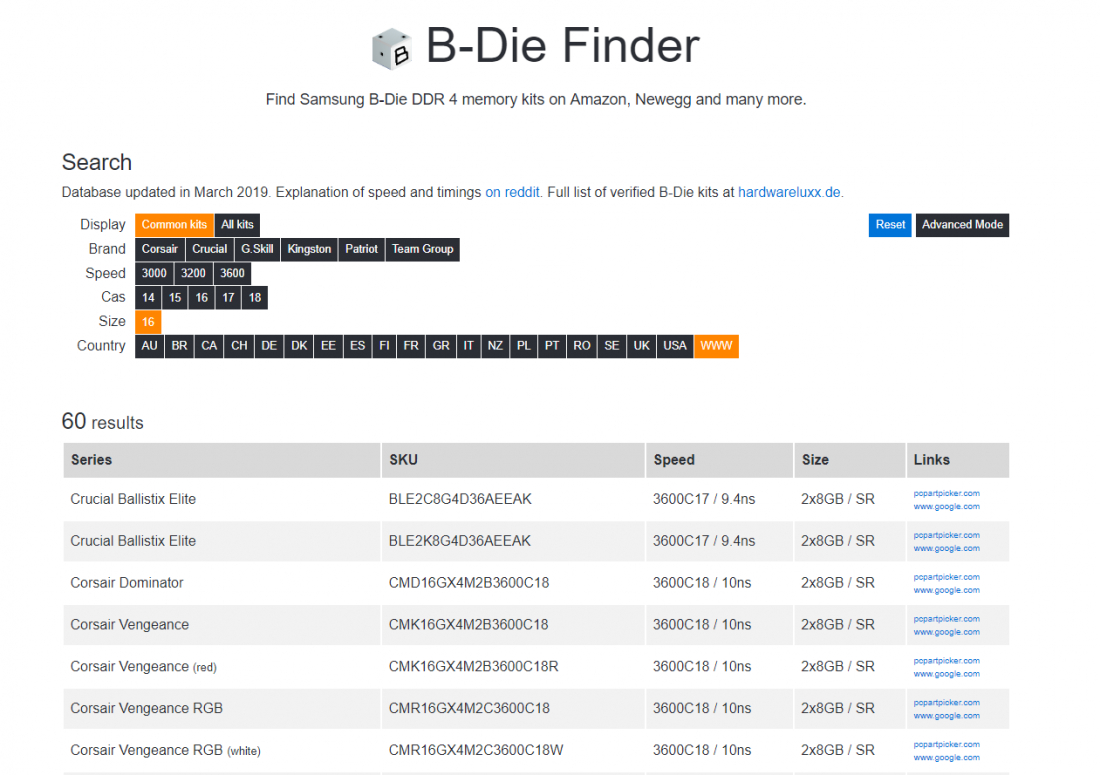Image resolution: width=1100 pixels, height=775 pixels.
Task: Select country UK
Action: point(642,346)
